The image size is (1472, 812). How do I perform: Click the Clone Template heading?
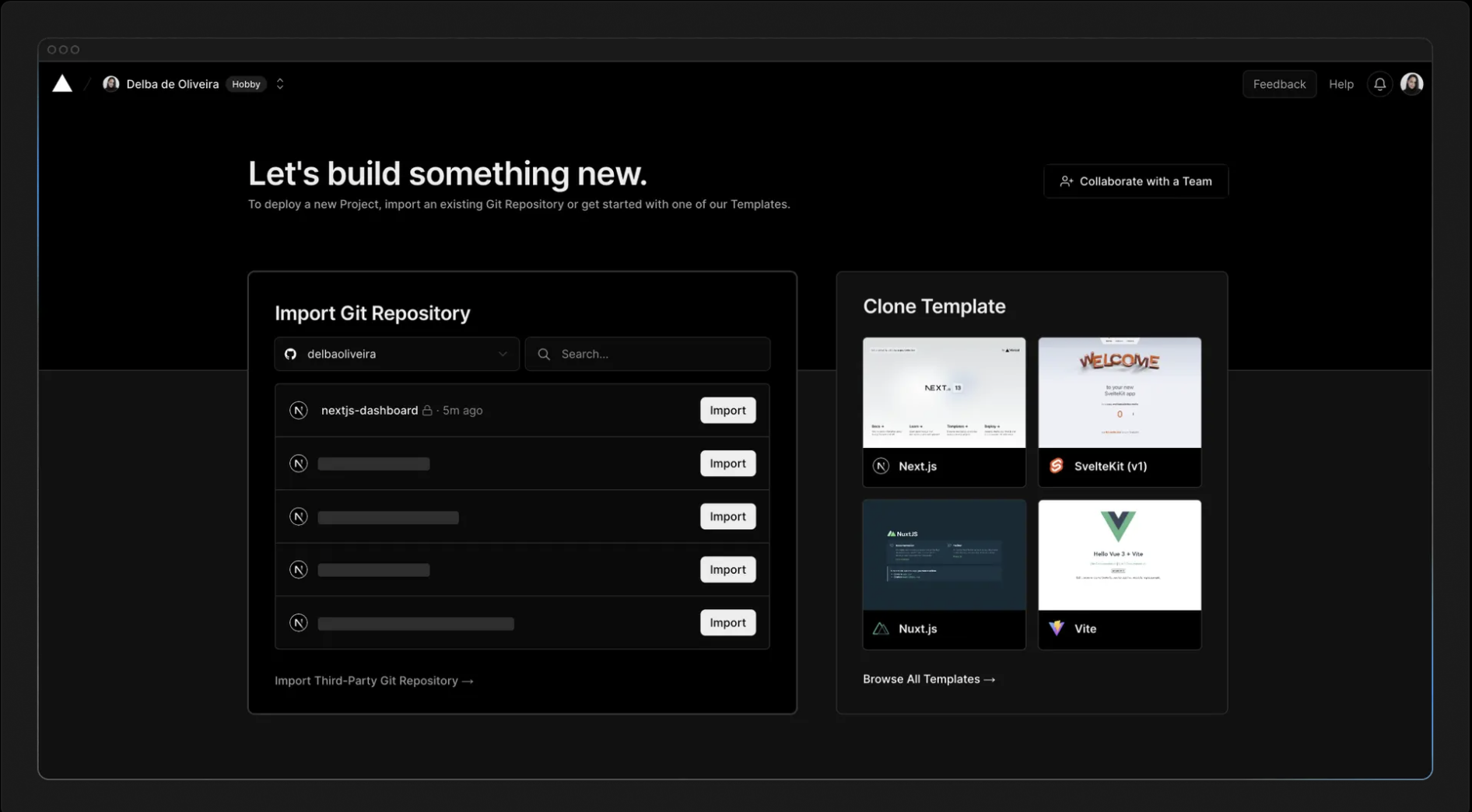pos(934,306)
